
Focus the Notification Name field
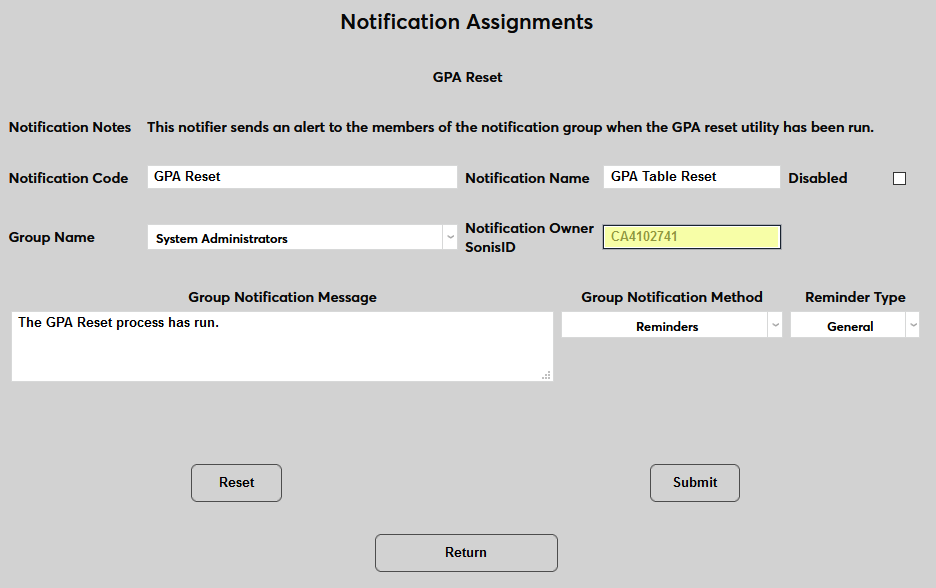[x=690, y=176]
